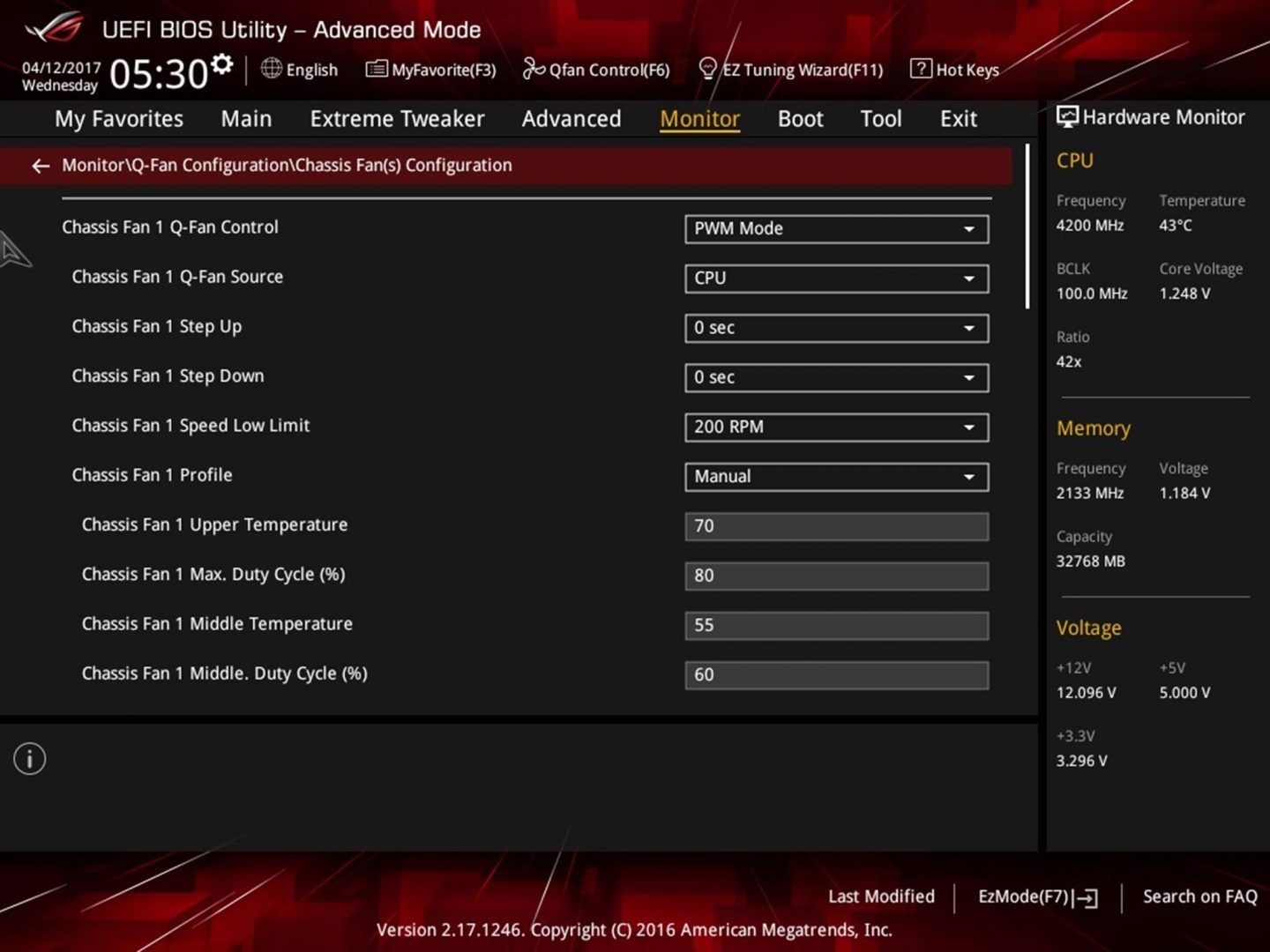Click +12V reading 12.096 V

click(x=1087, y=693)
